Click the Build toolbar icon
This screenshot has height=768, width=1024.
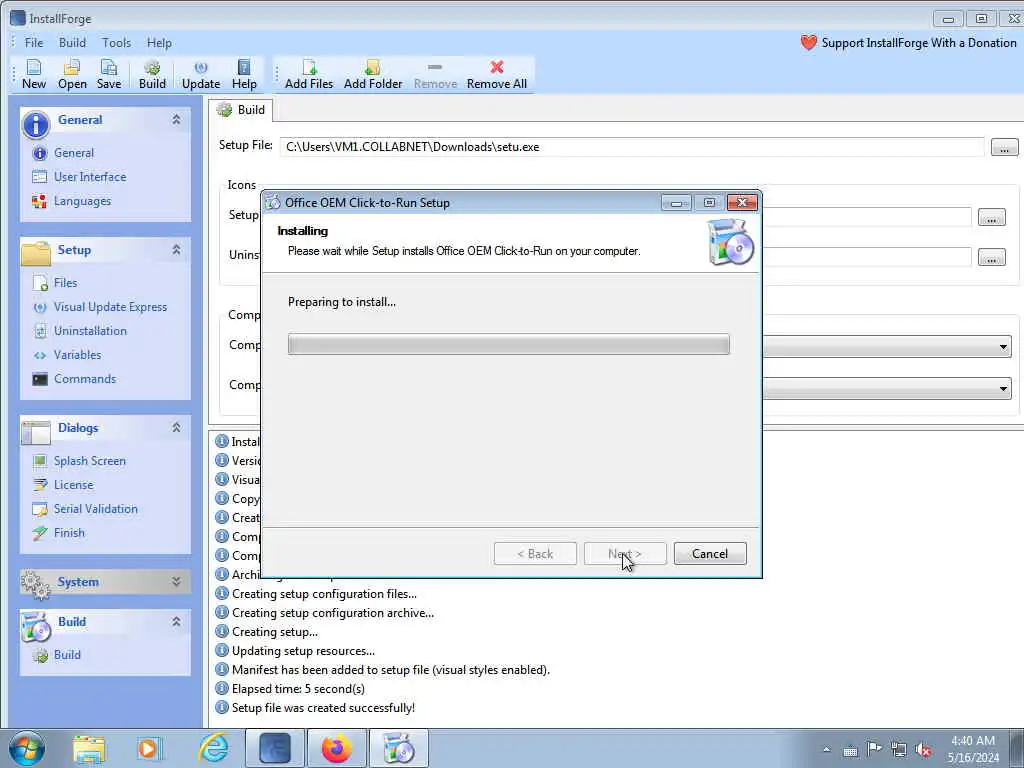[152, 74]
